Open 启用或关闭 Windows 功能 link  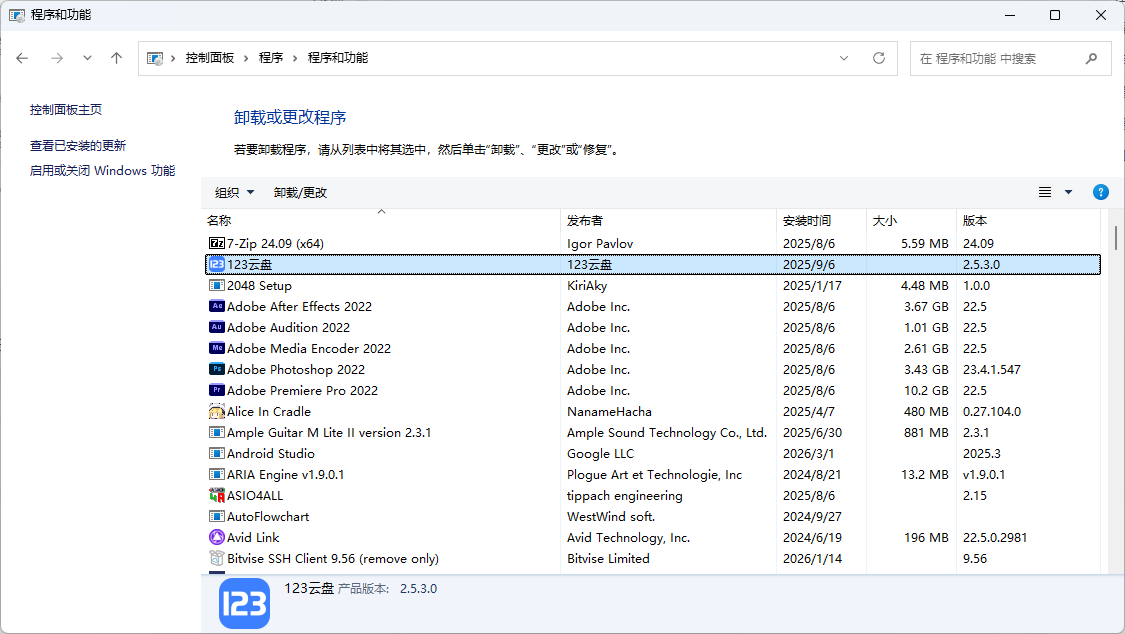click(x=102, y=171)
